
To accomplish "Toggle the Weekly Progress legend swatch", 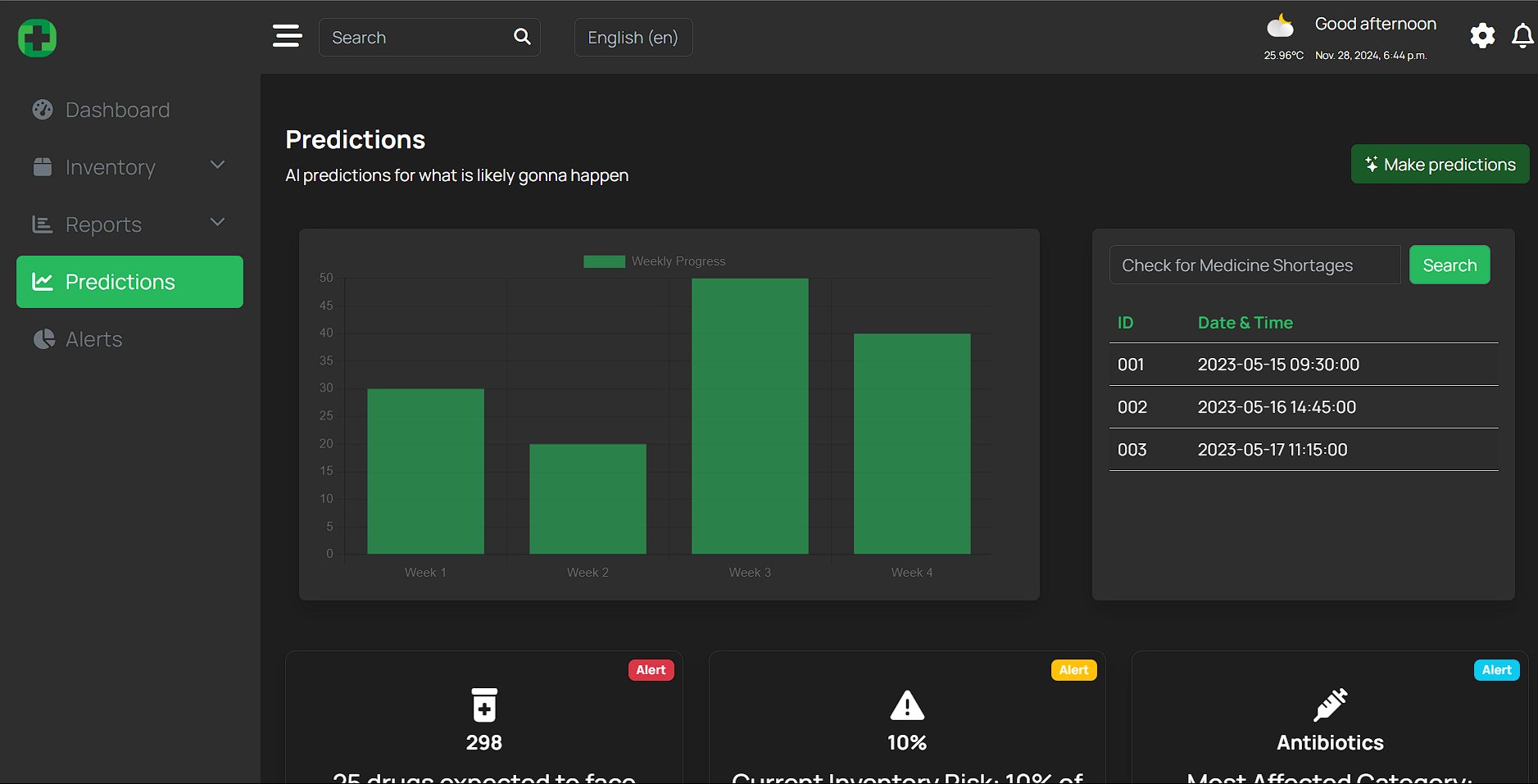I will [x=604, y=261].
